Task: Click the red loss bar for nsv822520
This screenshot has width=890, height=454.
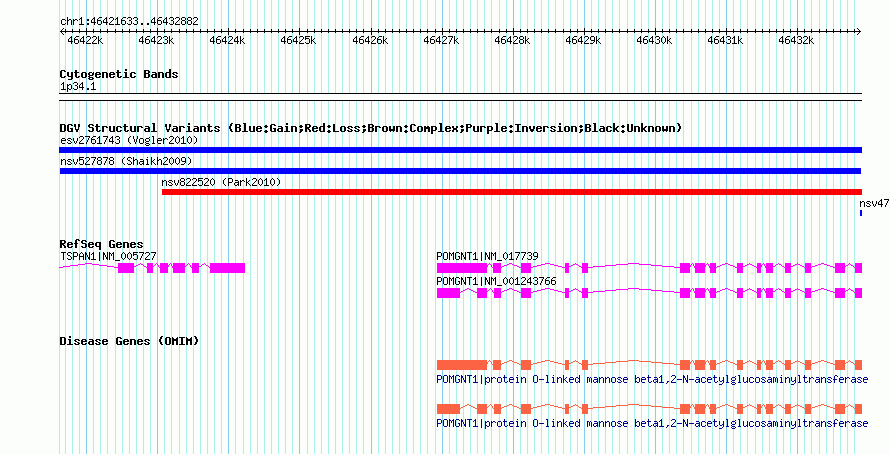Action: pos(512,192)
